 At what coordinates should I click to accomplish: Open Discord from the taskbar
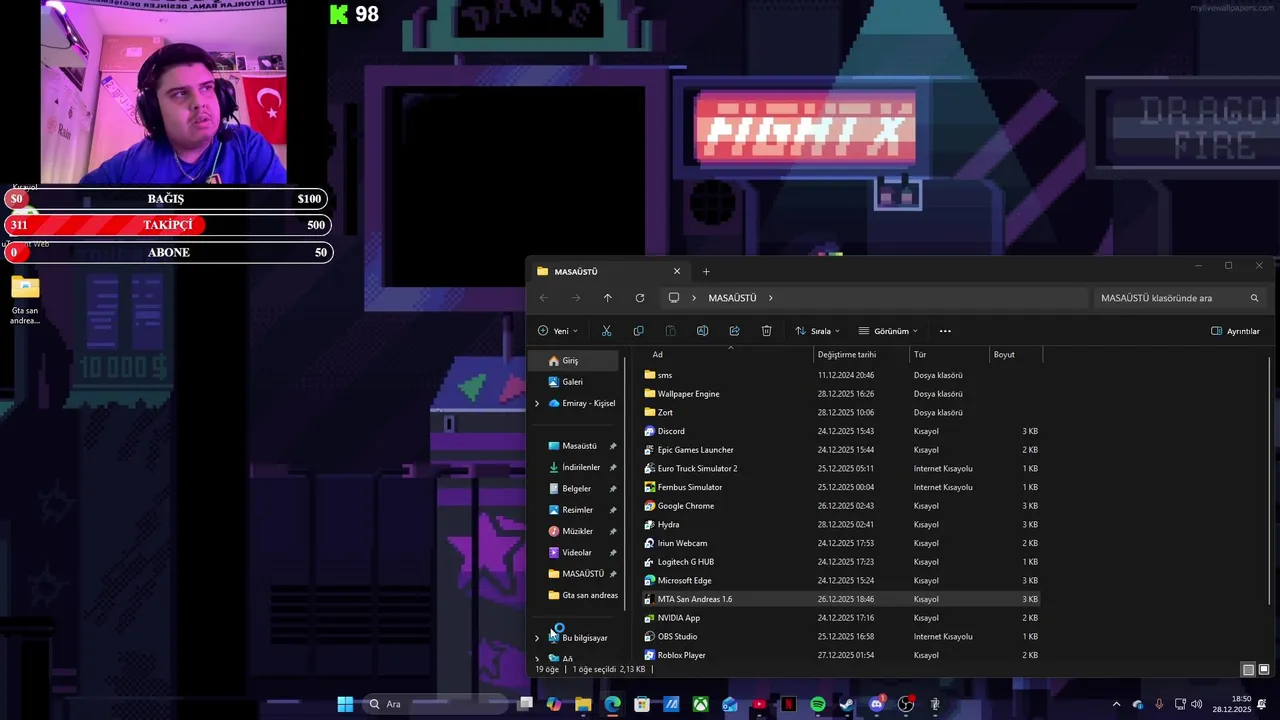pos(877,704)
